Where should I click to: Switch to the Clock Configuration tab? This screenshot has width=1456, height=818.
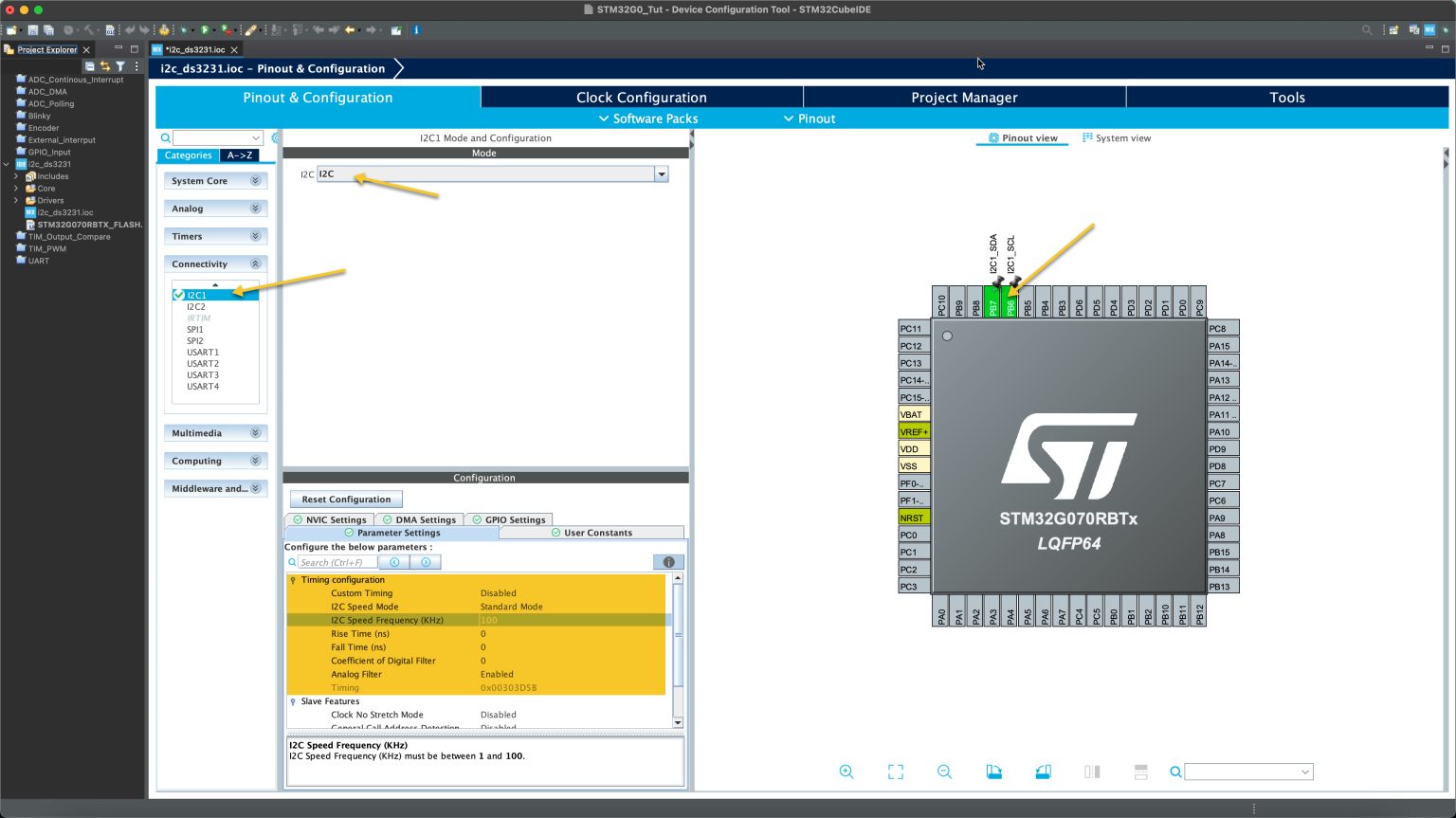pos(641,97)
